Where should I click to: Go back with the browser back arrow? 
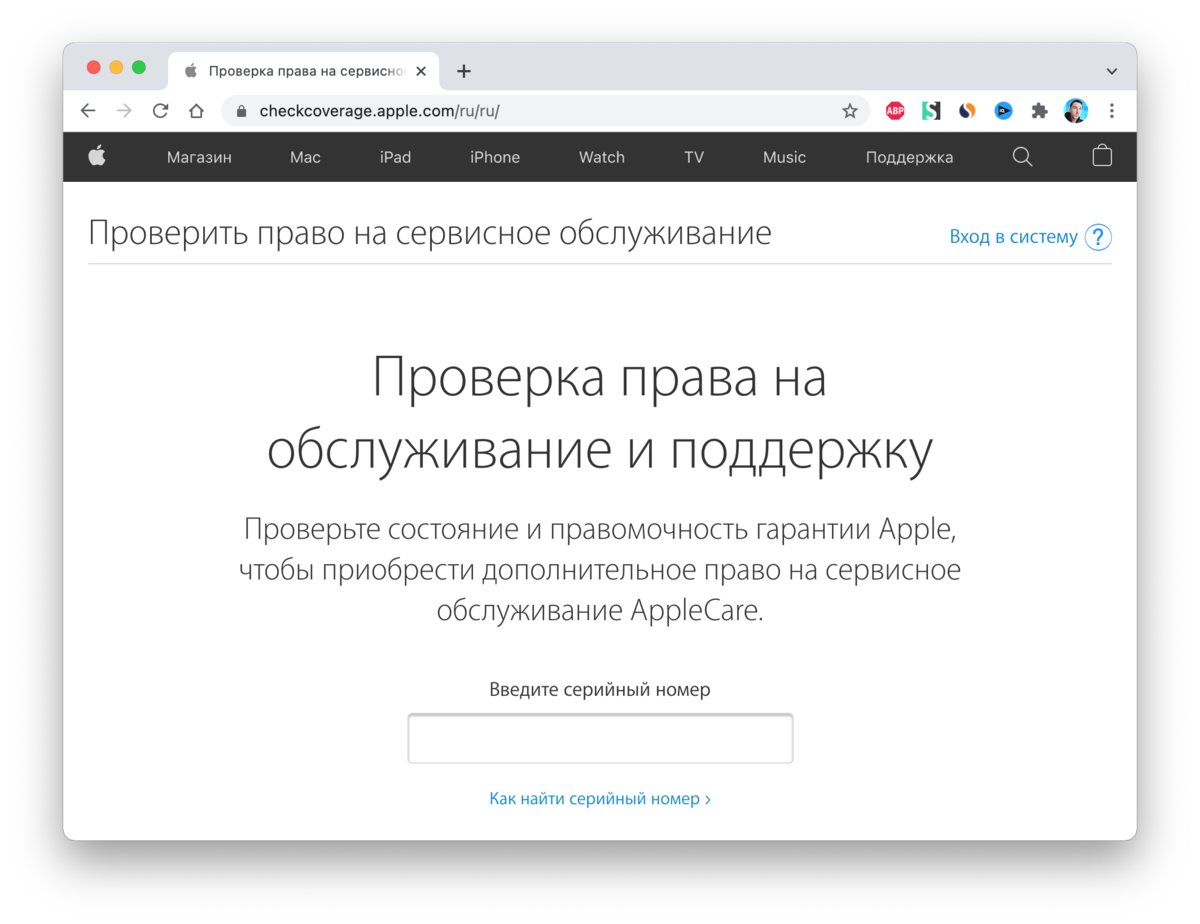click(88, 111)
